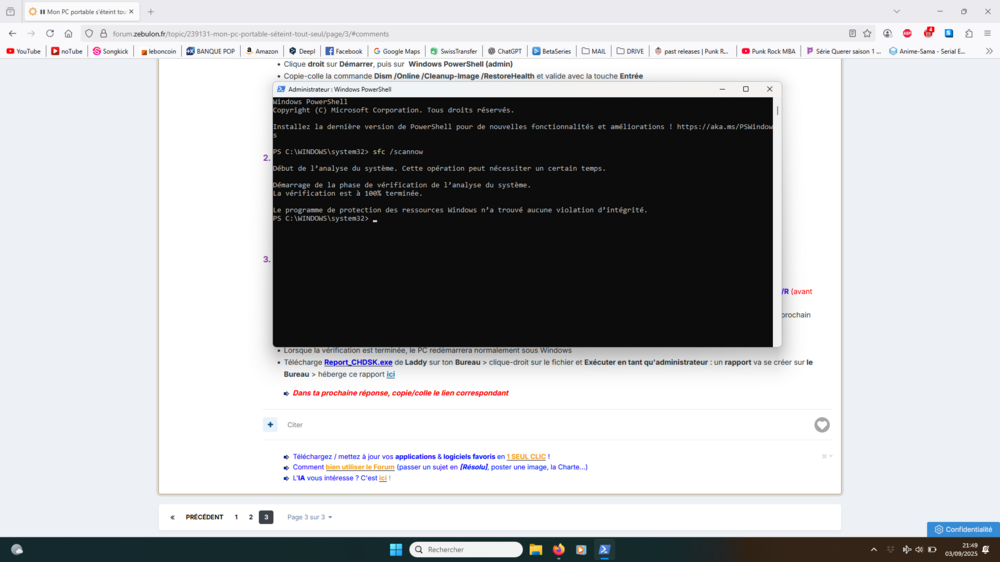Viewport: 1000px width, 562px height.
Task: Click the Windows Start button
Action: 396,549
